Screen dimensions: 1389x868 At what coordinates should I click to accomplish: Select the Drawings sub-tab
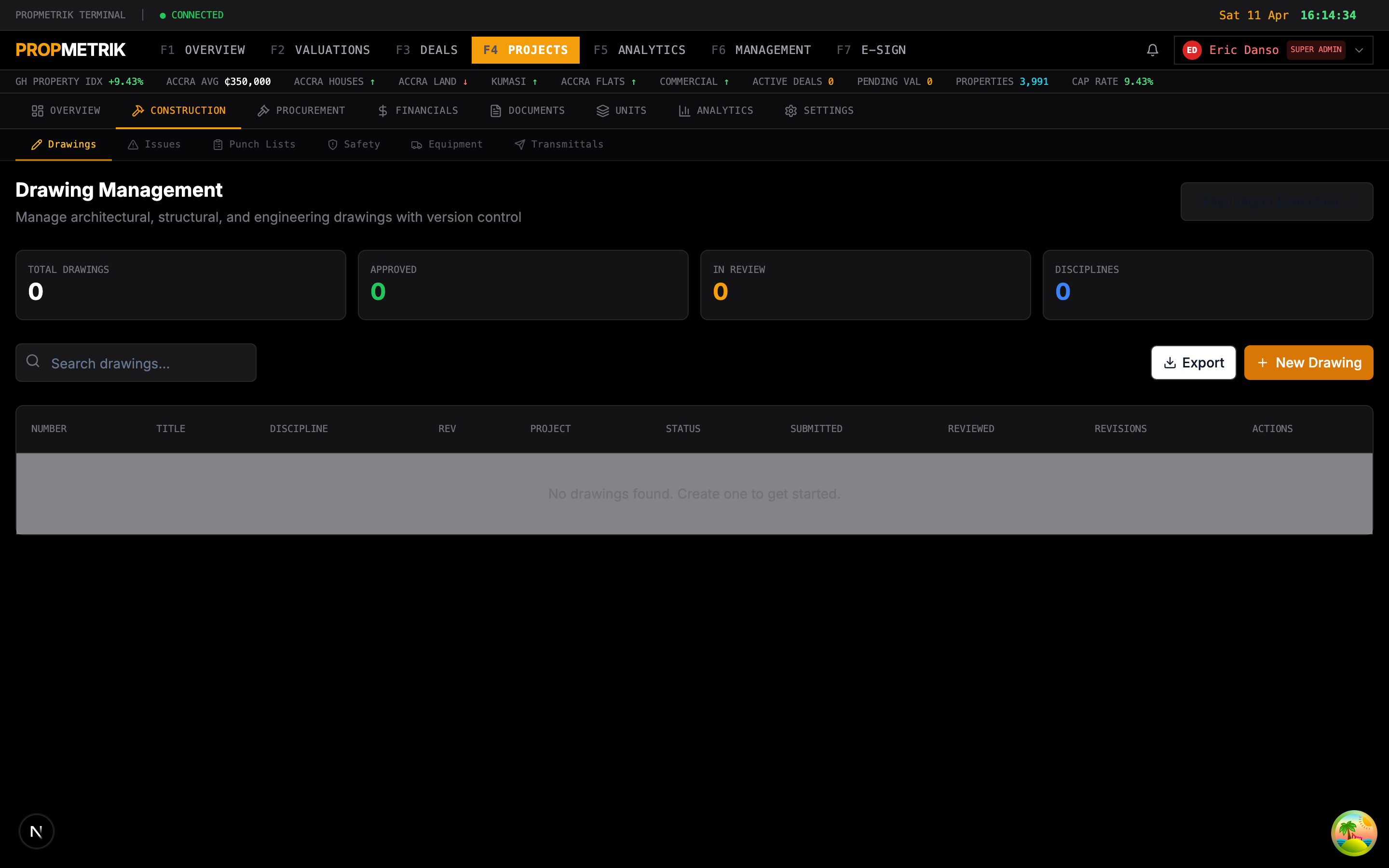(x=63, y=145)
